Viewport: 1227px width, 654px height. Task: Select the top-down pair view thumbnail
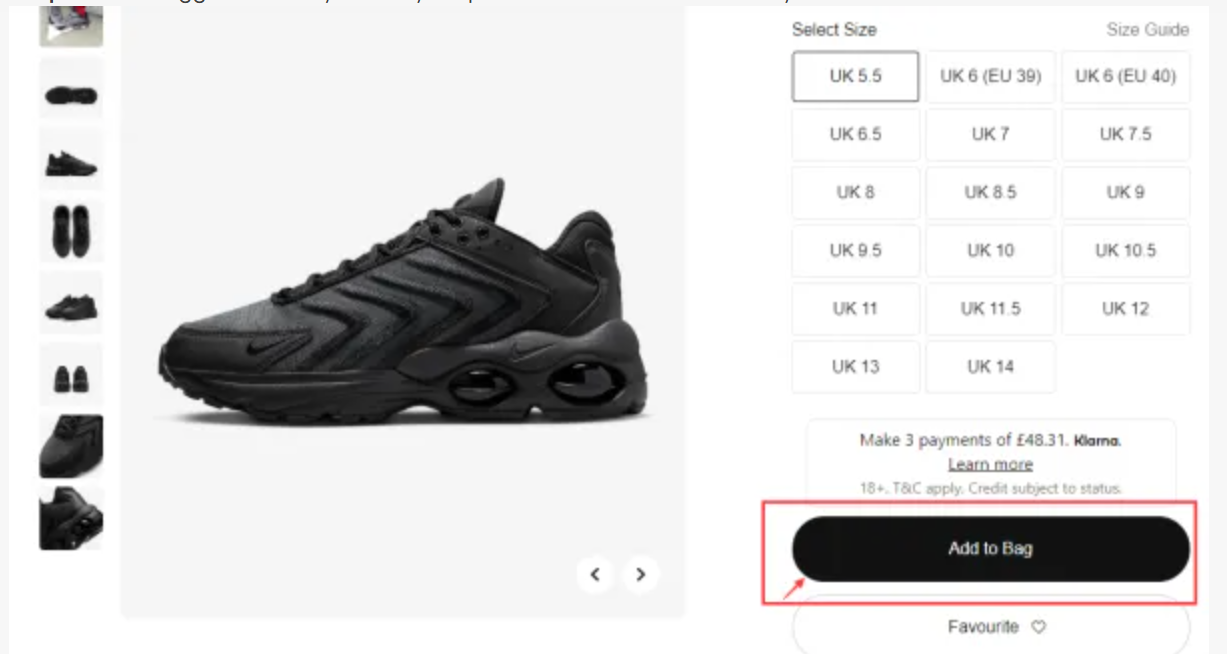click(71, 232)
